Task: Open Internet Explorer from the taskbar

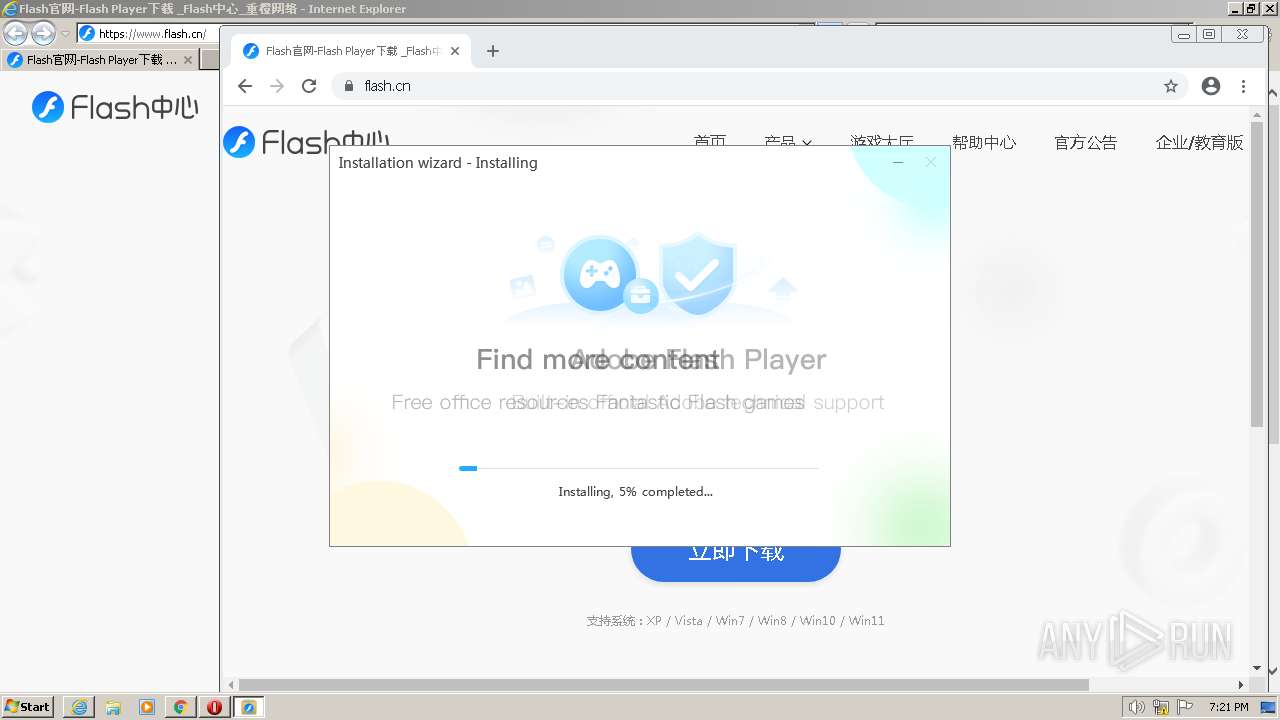Action: (79, 707)
